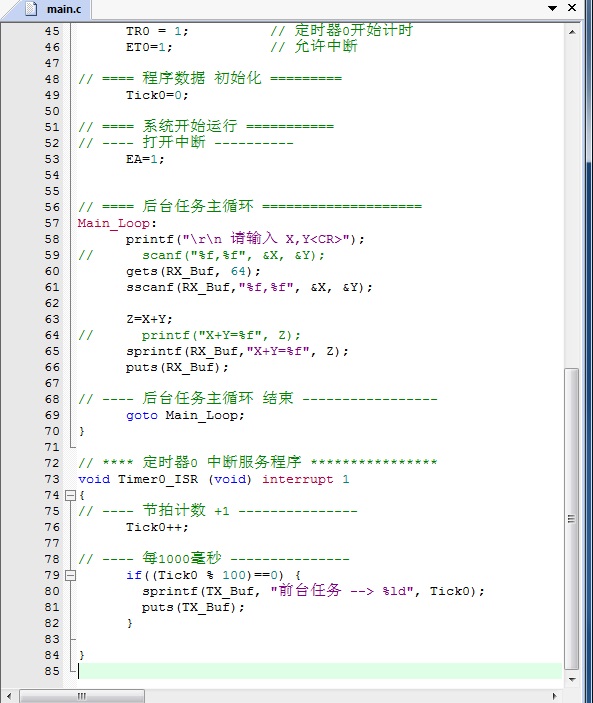Click the goto Main_Loop; statement
This screenshot has height=703, width=593.
pos(185,415)
